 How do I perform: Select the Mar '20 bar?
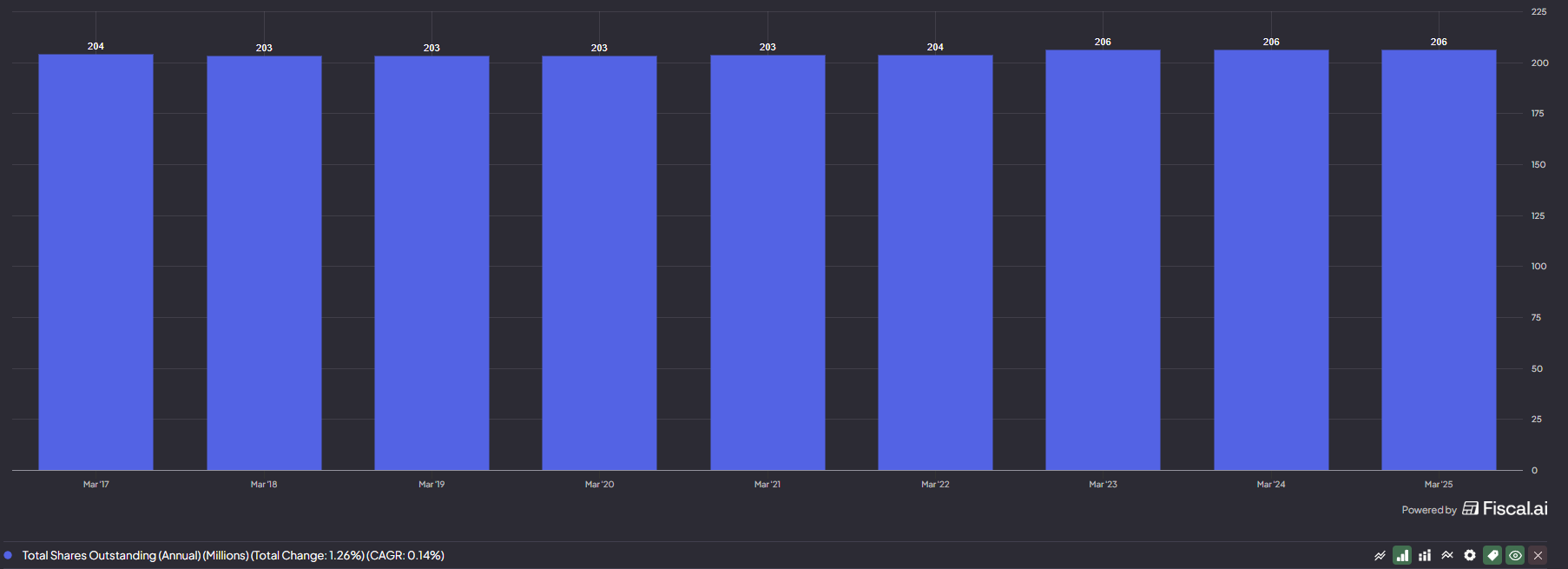(599, 262)
